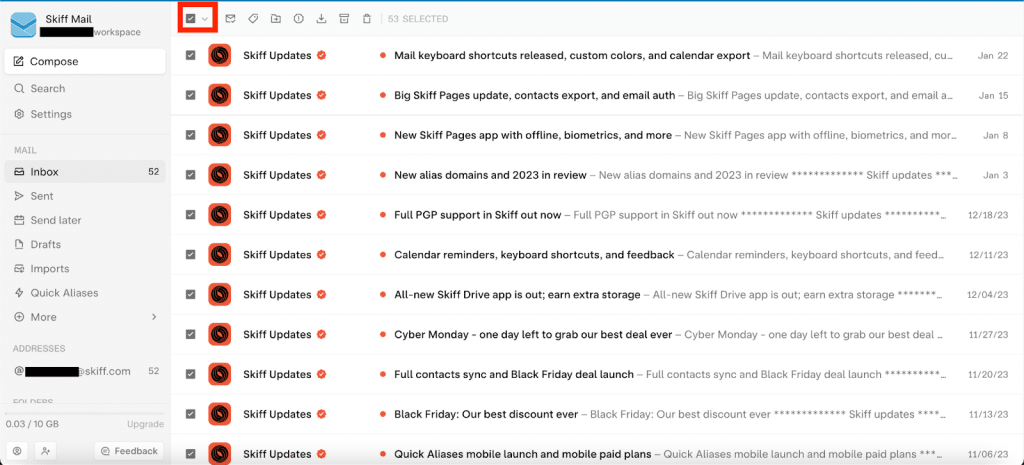Image resolution: width=1024 pixels, height=465 pixels.
Task: Click the move to folder icon
Action: [276, 19]
